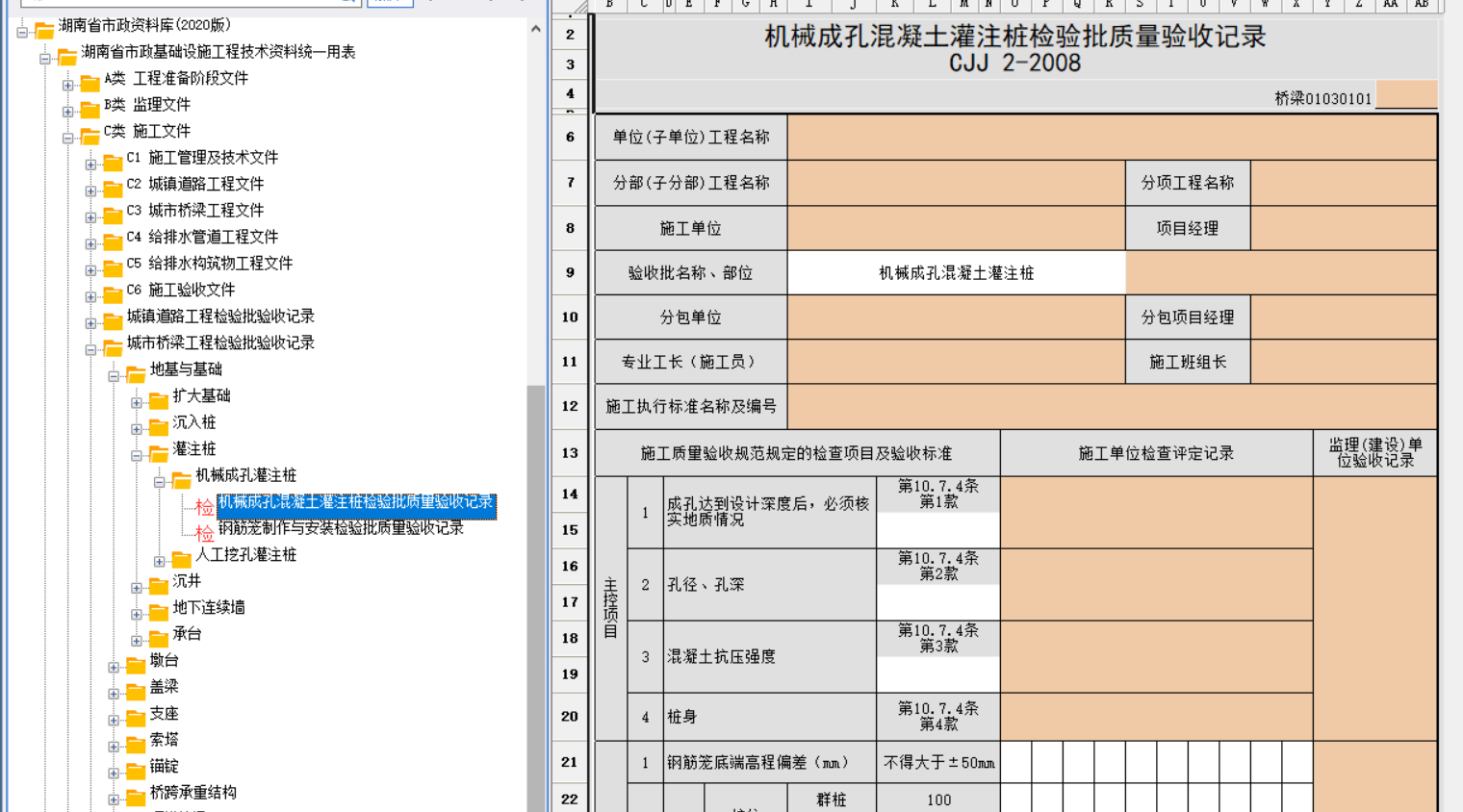Expand the A类 工程准备阶段文件 node
The image size is (1463, 812).
click(68, 85)
